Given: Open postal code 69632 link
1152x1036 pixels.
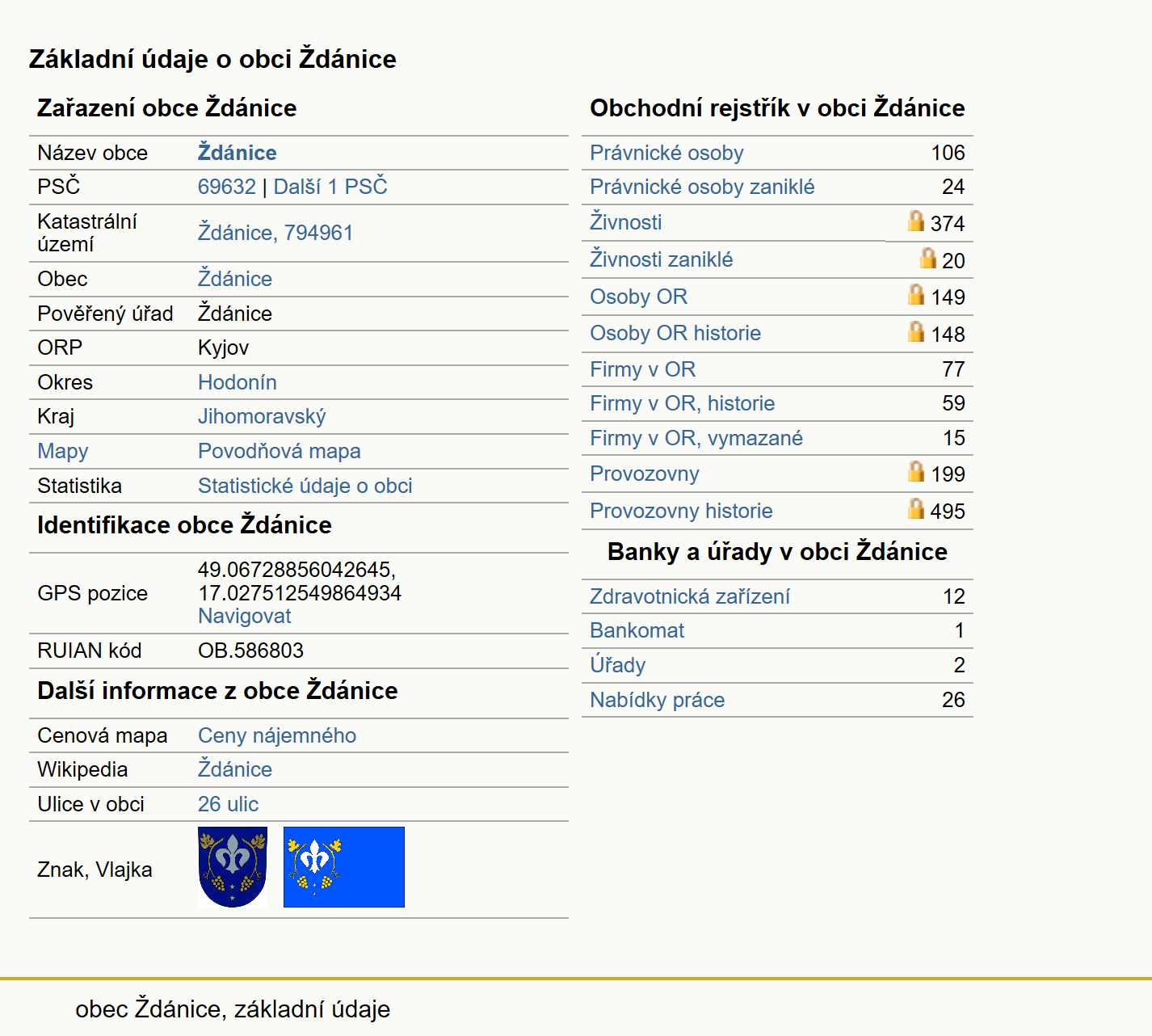Looking at the screenshot, I should tap(227, 187).
